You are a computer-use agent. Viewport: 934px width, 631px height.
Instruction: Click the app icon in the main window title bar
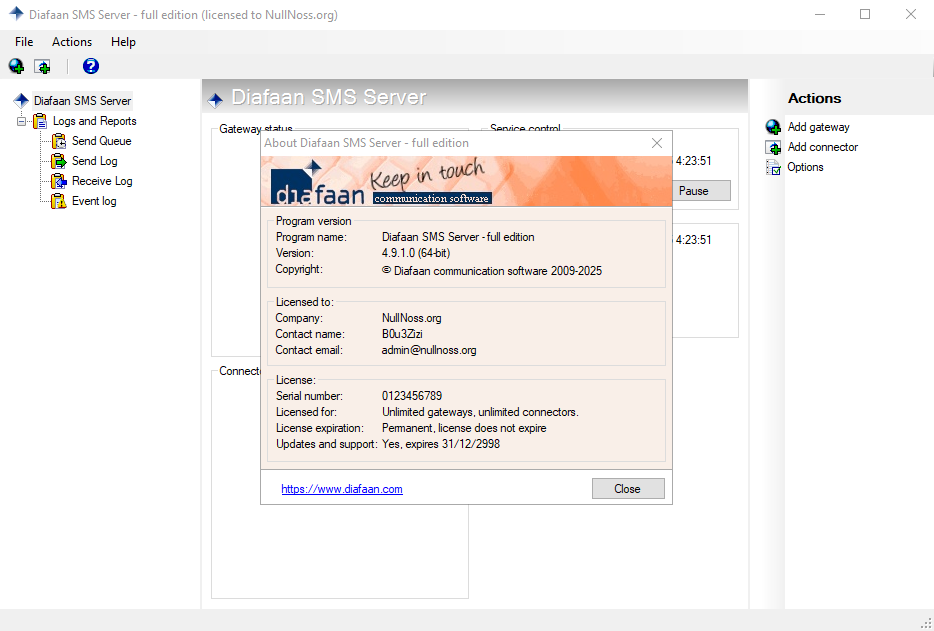[x=16, y=14]
